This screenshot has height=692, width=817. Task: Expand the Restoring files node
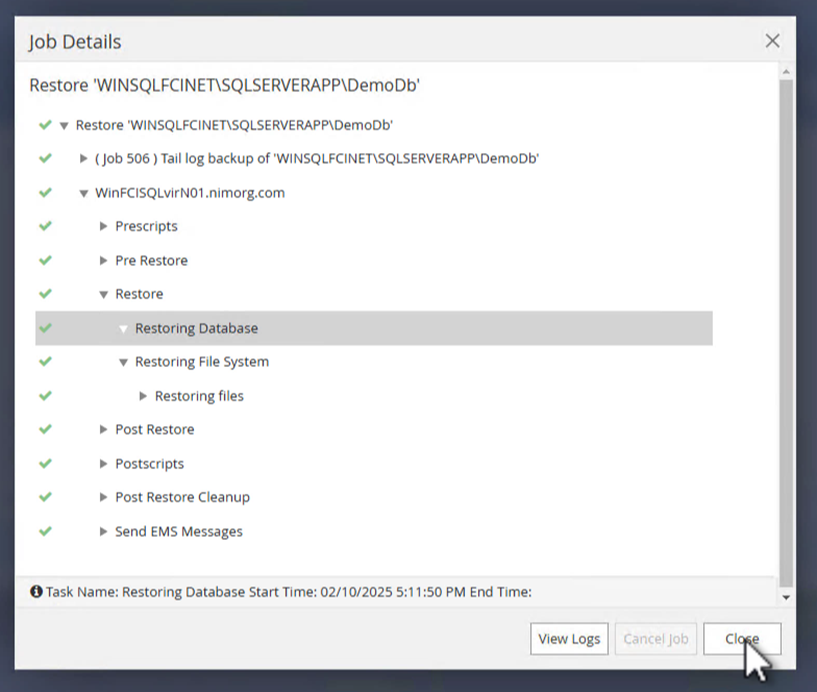pyautogui.click(x=144, y=396)
